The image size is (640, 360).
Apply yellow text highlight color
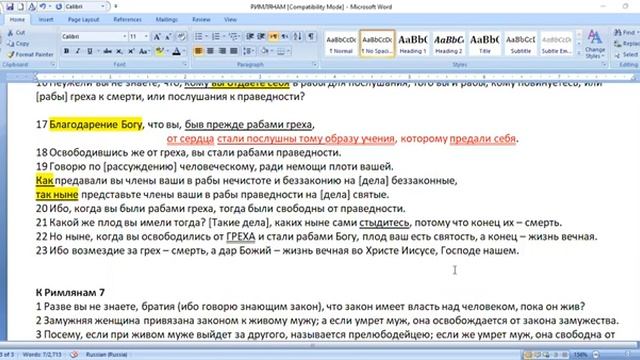point(159,51)
